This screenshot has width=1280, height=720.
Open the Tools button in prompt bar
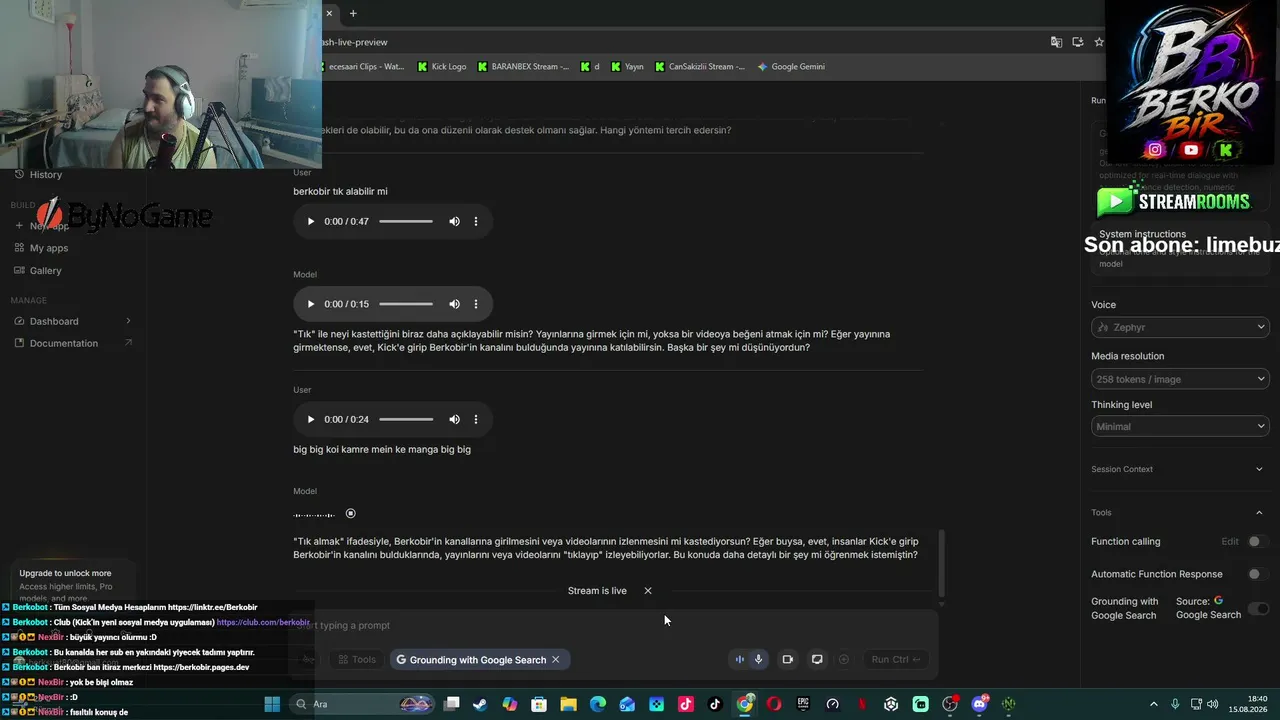pos(357,660)
